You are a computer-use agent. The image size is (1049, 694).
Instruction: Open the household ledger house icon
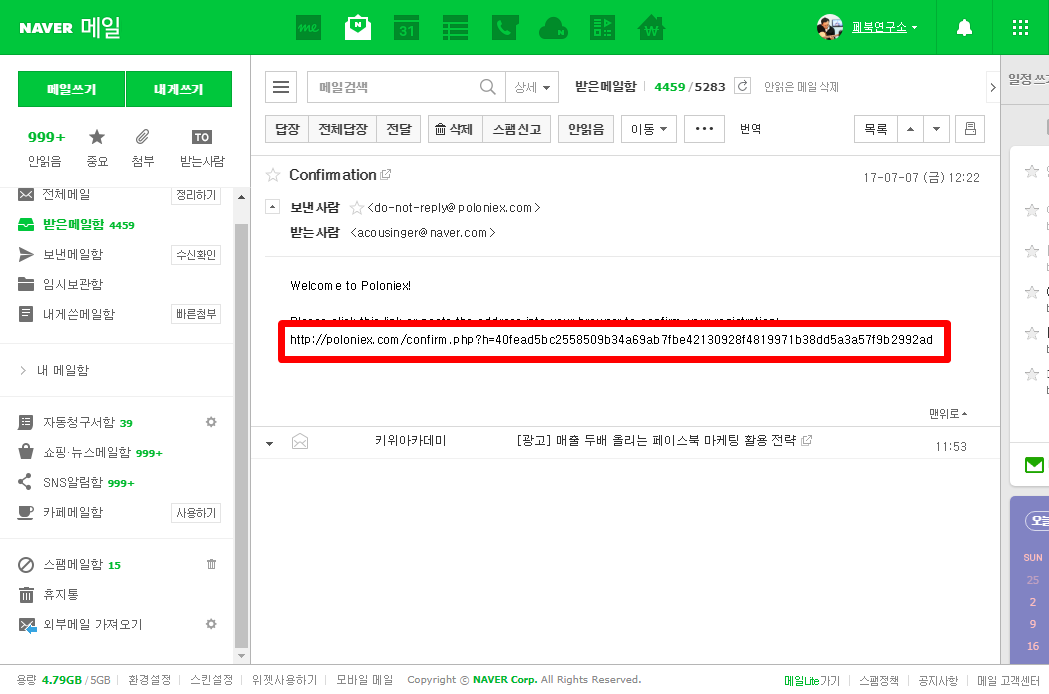[651, 28]
